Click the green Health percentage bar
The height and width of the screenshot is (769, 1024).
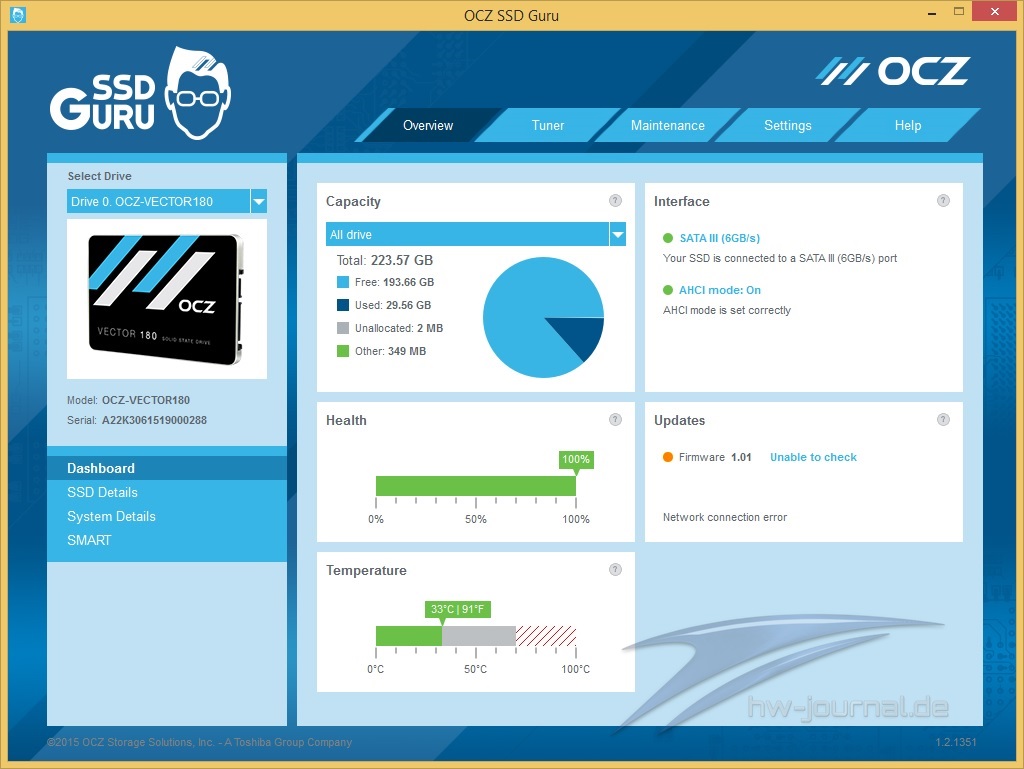tap(475, 486)
